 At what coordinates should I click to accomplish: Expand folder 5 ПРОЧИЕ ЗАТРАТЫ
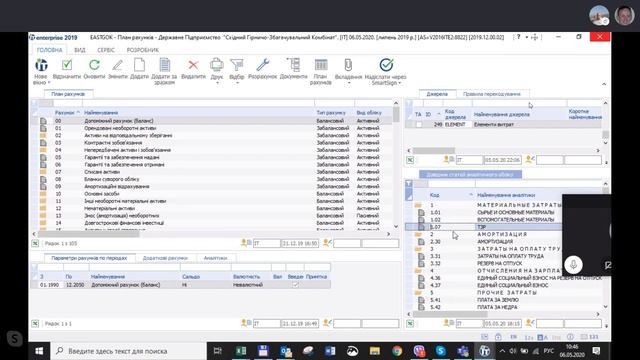418,293
